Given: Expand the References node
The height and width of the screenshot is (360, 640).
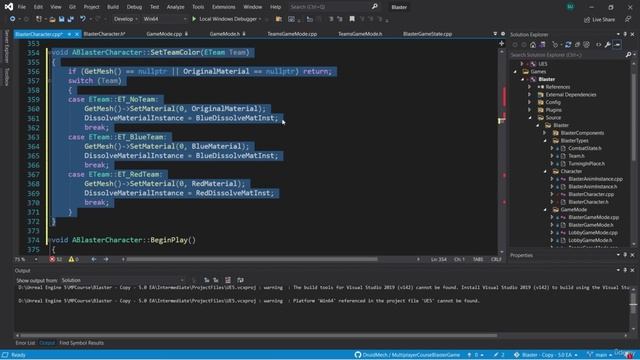Looking at the screenshot, I should [x=529, y=87].
